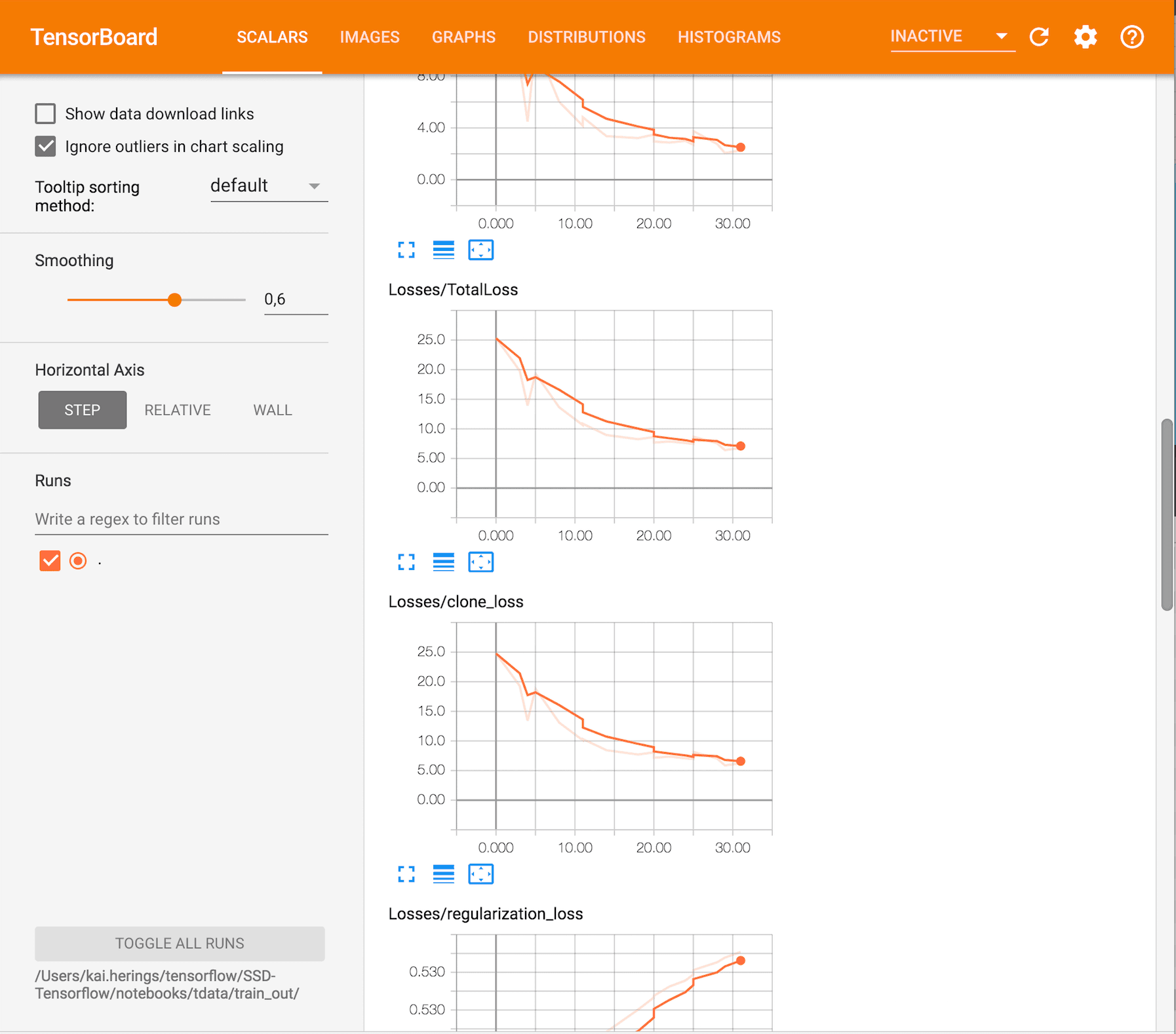Viewport: 1176px width, 1034px height.
Task: Toggle y-axis log scale on Losses/TotalLoss chart
Action: coord(444,562)
